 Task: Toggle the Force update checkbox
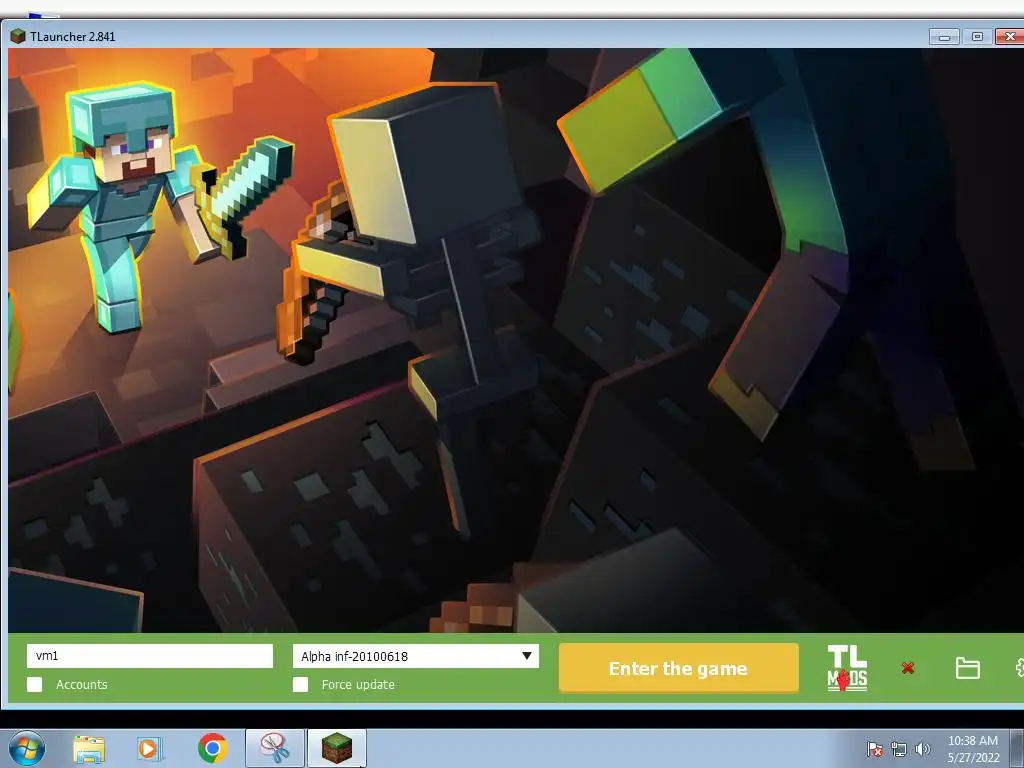tap(300, 684)
